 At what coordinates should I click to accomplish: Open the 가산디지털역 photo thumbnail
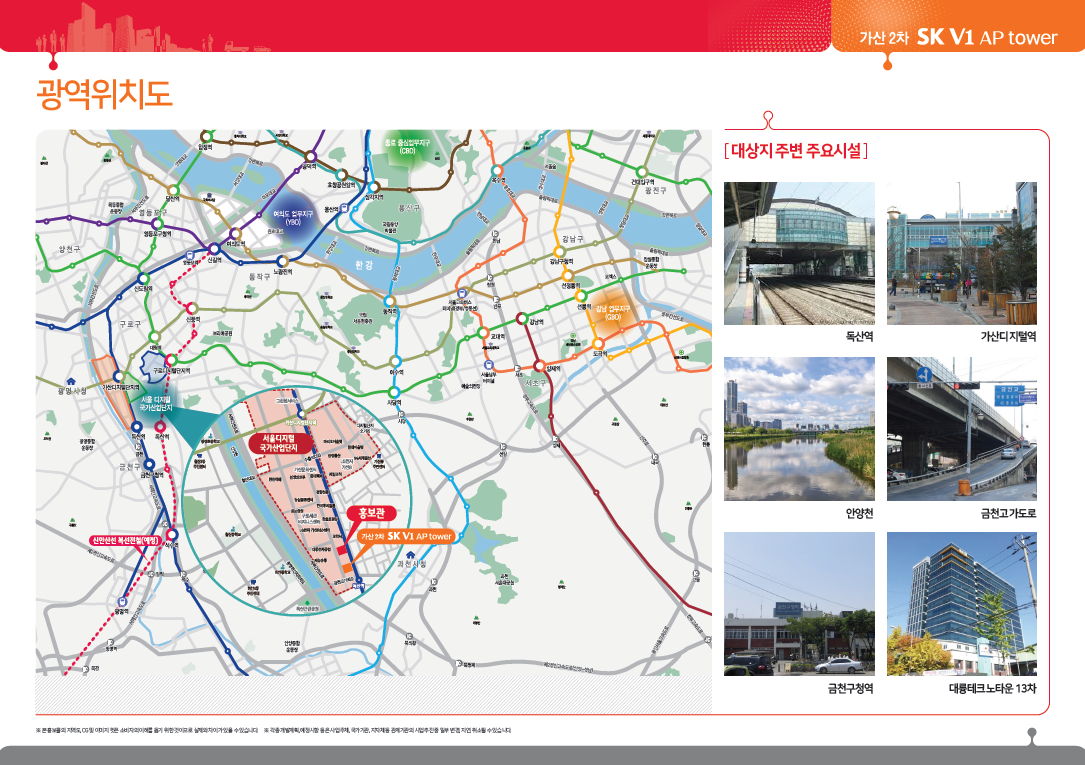click(962, 253)
